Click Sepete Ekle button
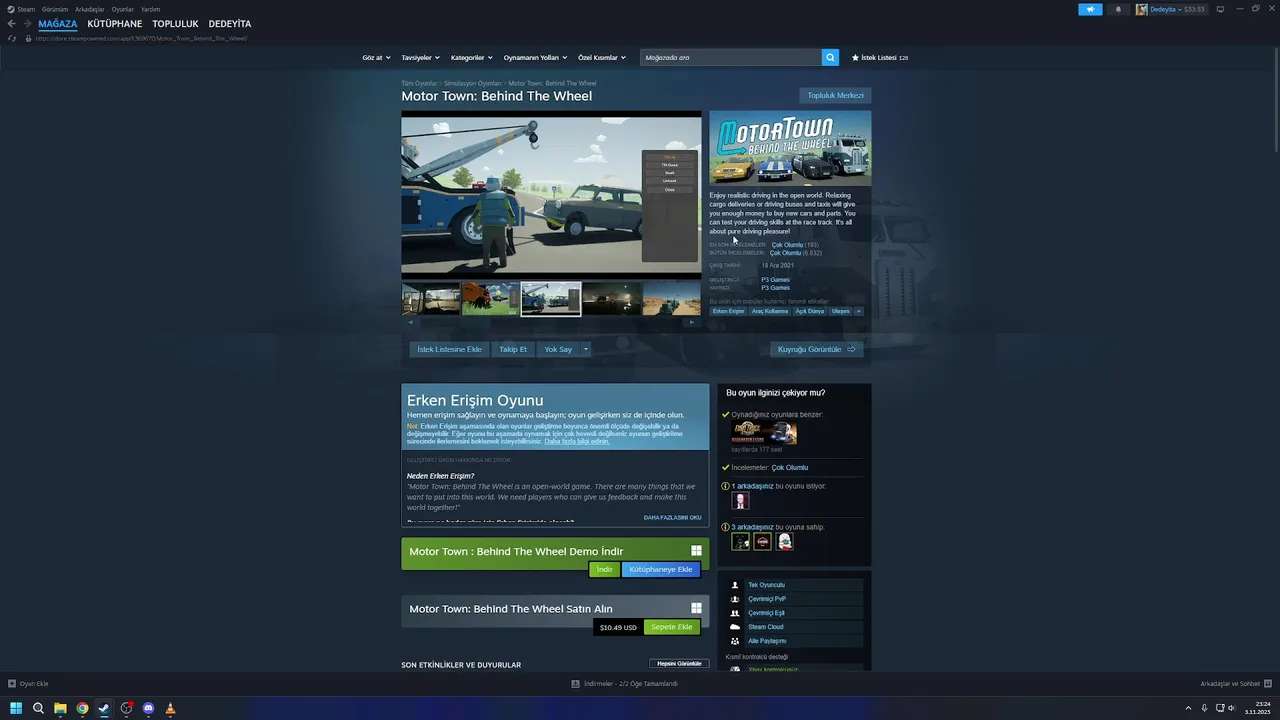 (x=671, y=627)
